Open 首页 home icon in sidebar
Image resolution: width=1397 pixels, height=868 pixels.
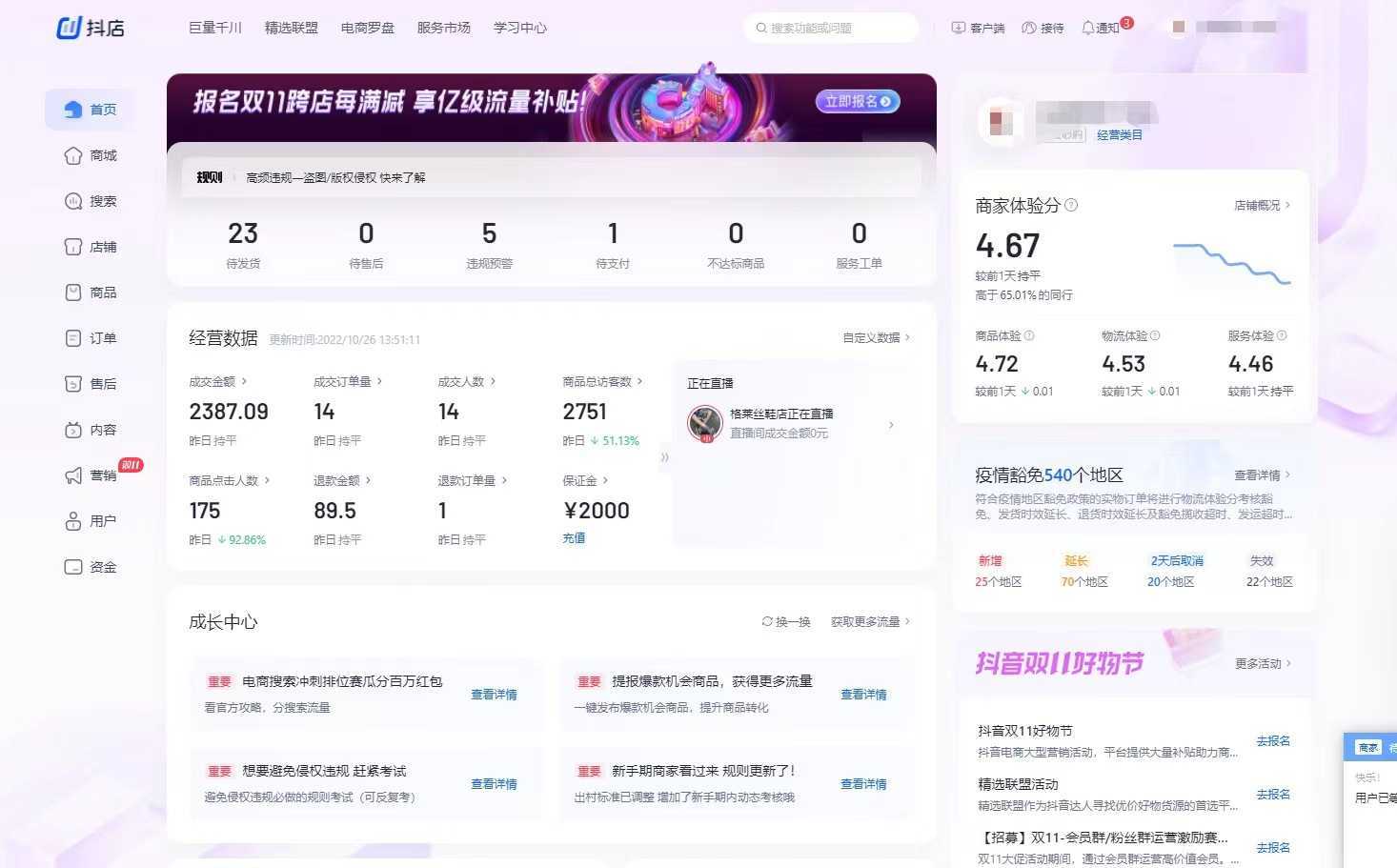pos(73,110)
